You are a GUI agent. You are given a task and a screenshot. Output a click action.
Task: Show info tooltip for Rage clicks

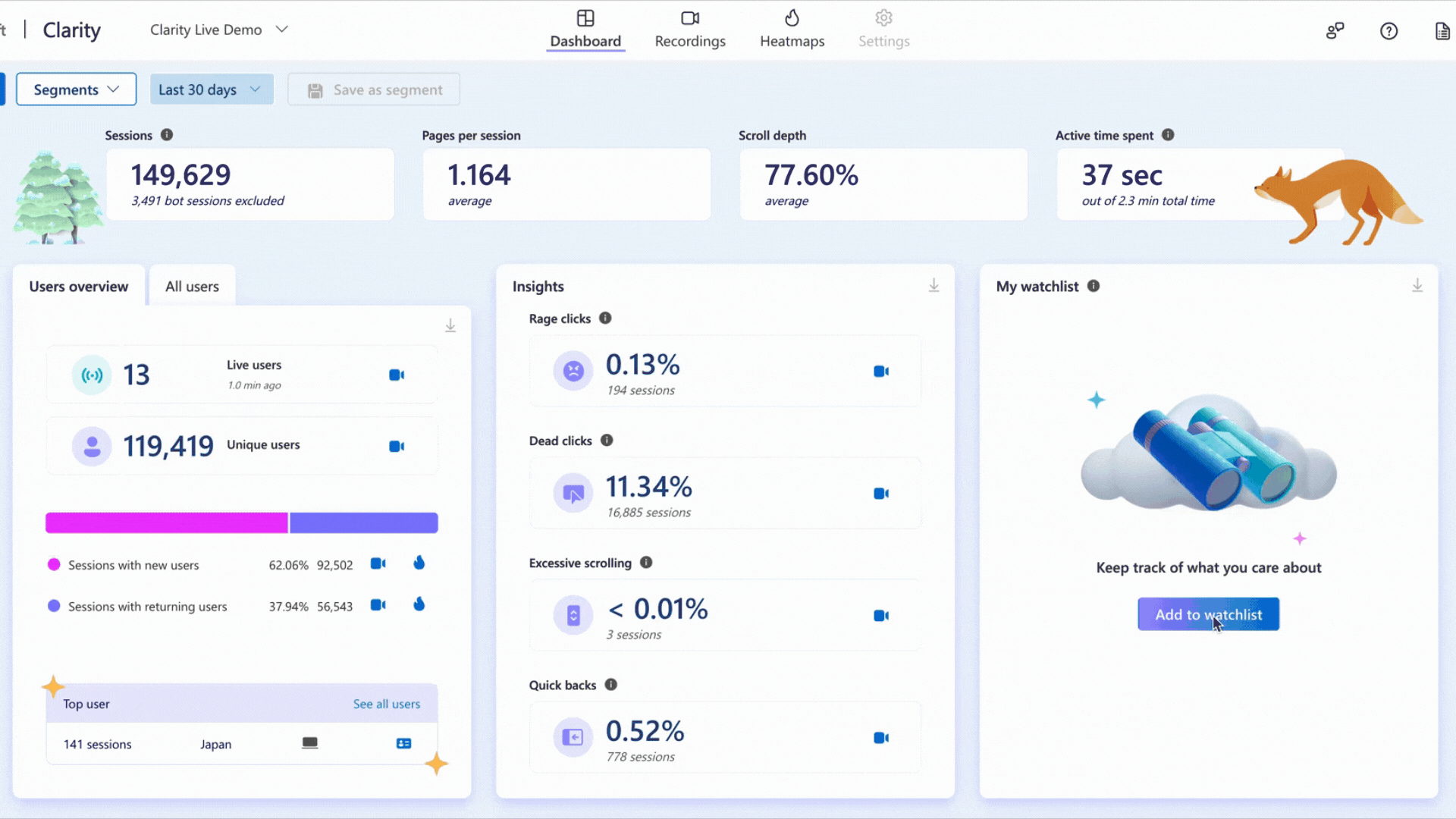(x=605, y=318)
